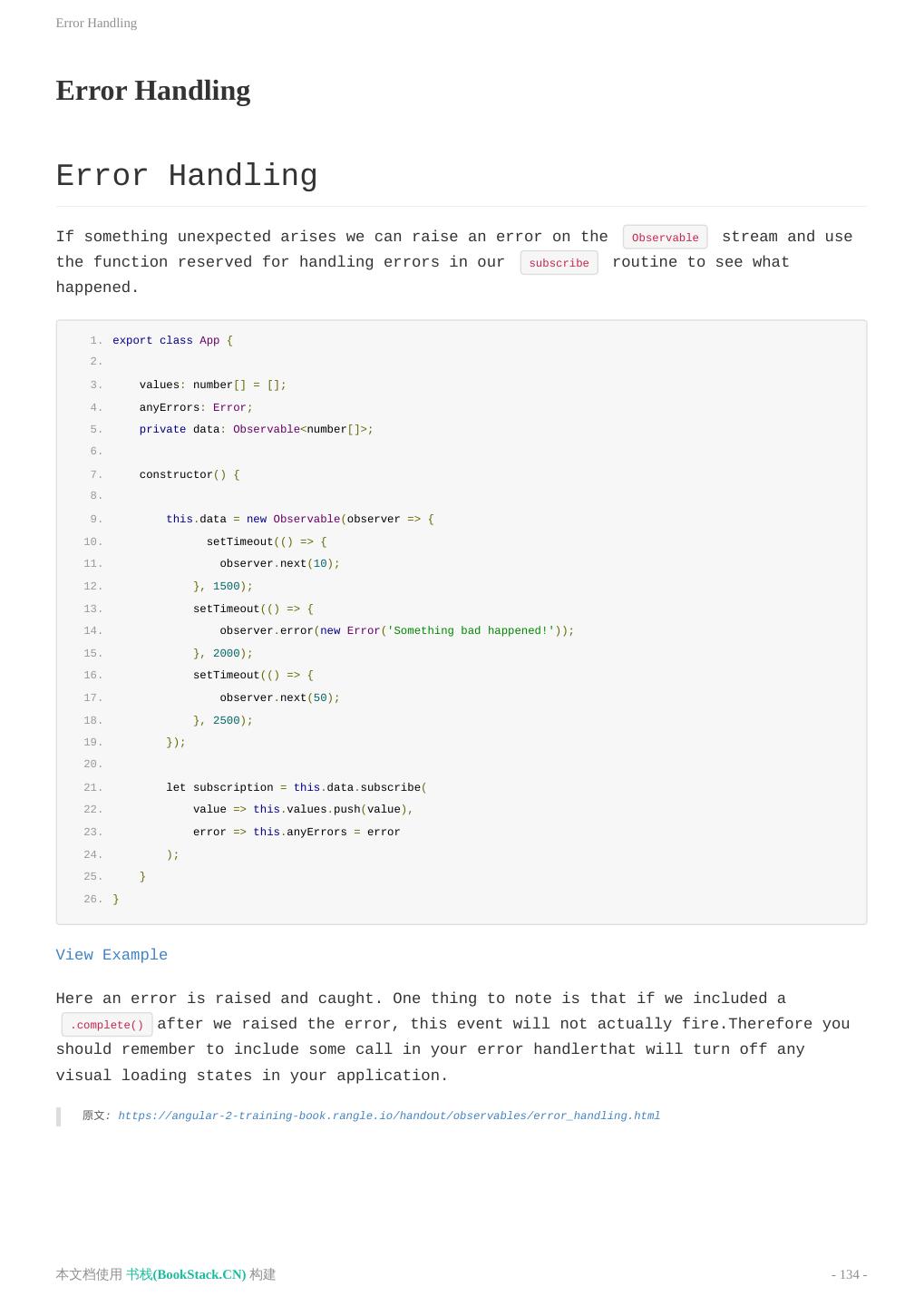Click the 'Something bad happened!' string
The width and height of the screenshot is (924, 1306).
(x=471, y=630)
